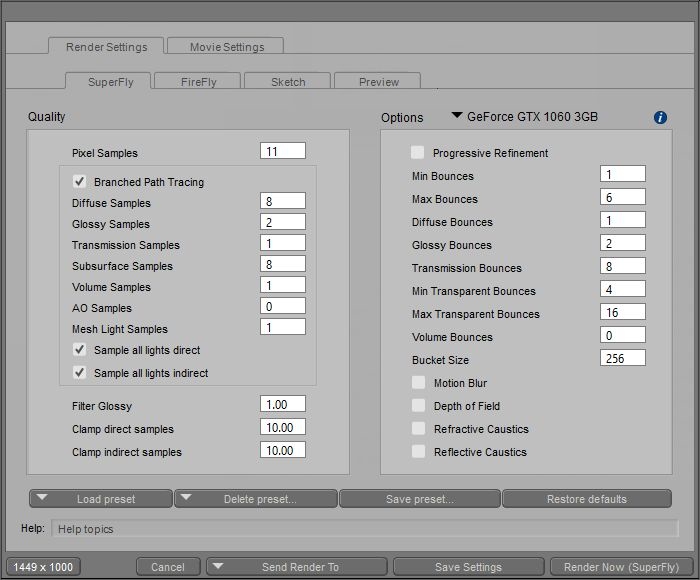700x580 pixels.
Task: Uncheck Branched Path Tracing
Action: click(x=79, y=182)
